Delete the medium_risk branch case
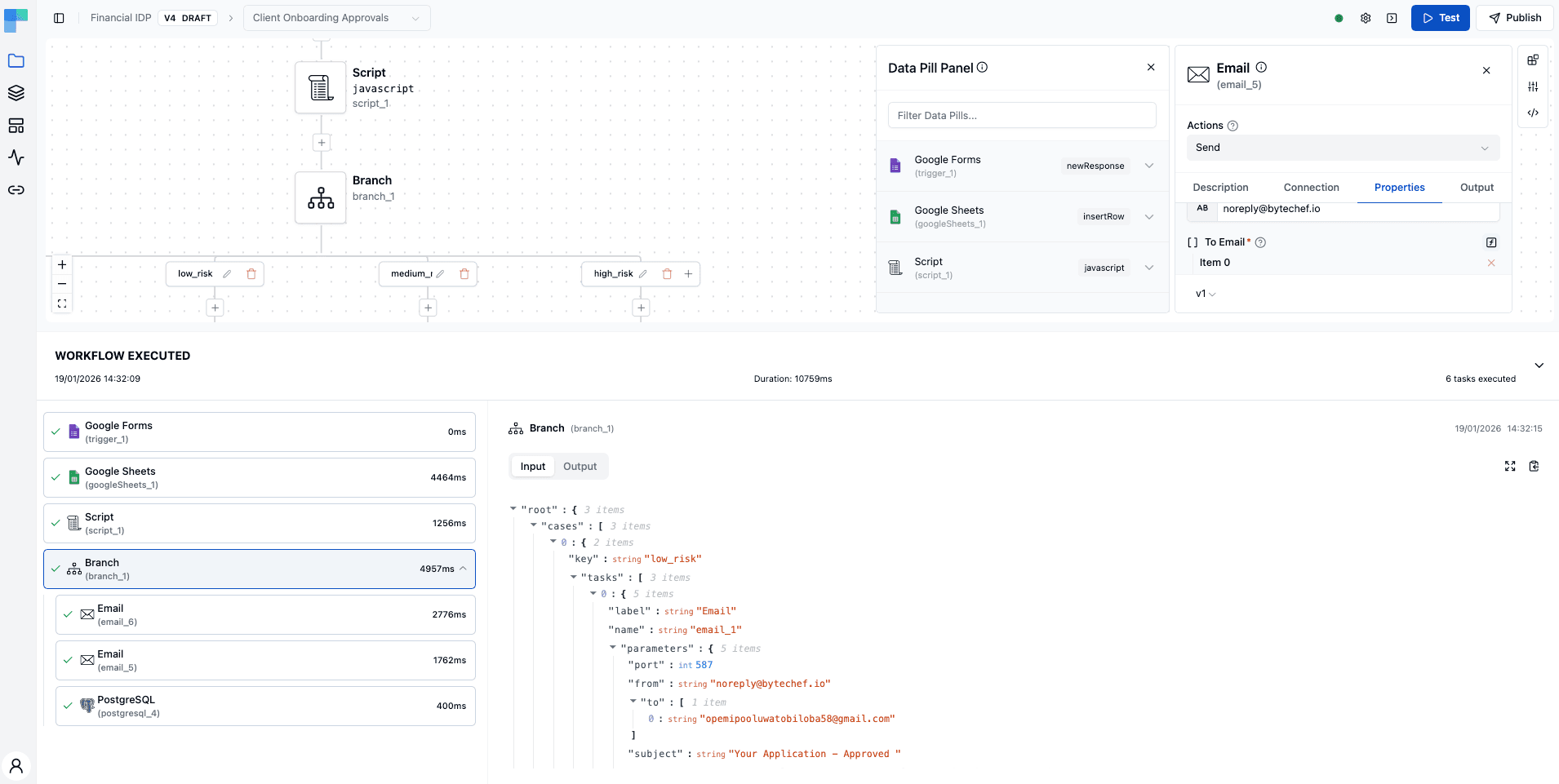This screenshot has width=1559, height=784. (464, 273)
